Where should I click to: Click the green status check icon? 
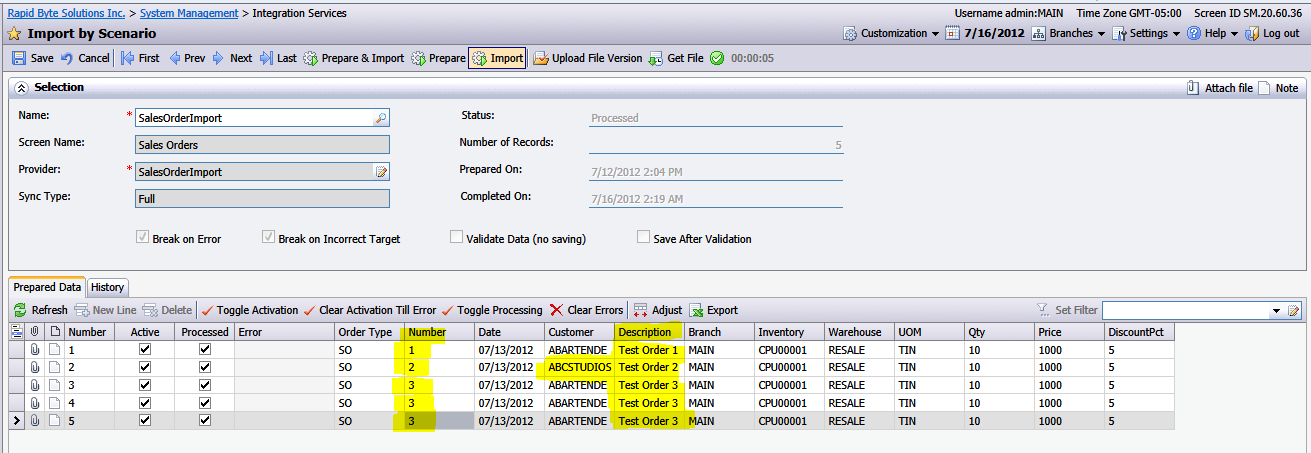click(717, 58)
